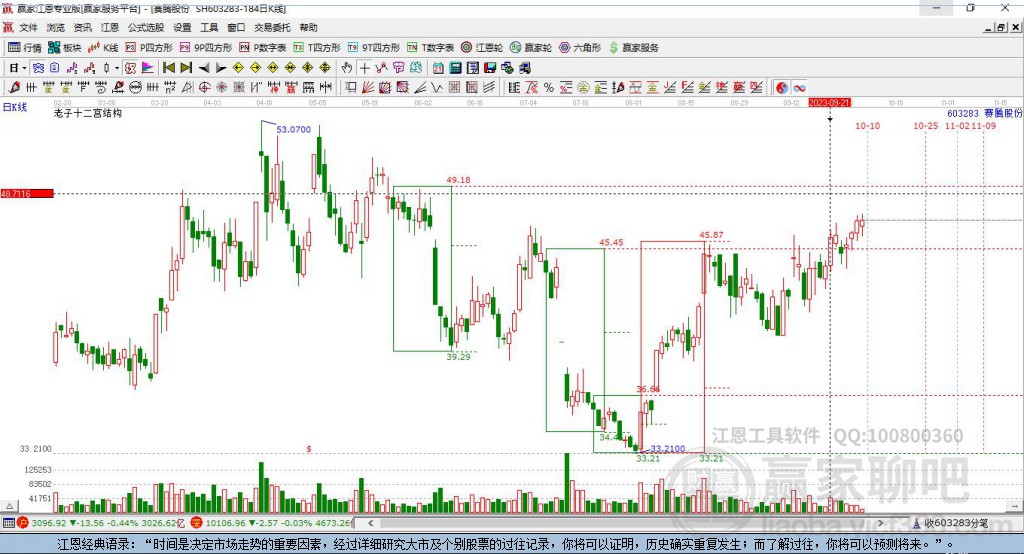Open the 设置 menu

click(182, 27)
